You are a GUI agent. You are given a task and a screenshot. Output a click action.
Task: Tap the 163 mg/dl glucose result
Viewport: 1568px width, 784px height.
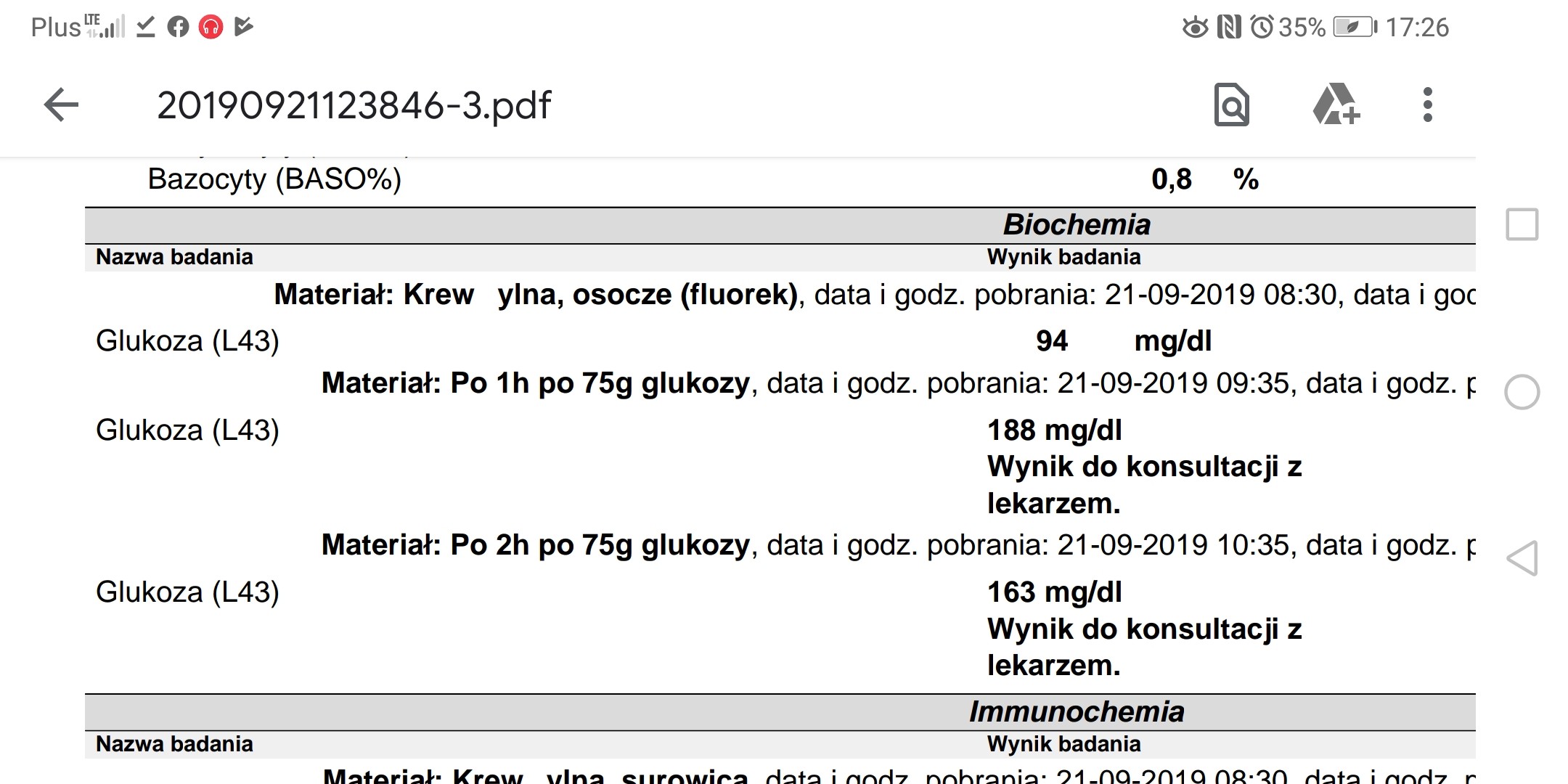tap(1054, 592)
